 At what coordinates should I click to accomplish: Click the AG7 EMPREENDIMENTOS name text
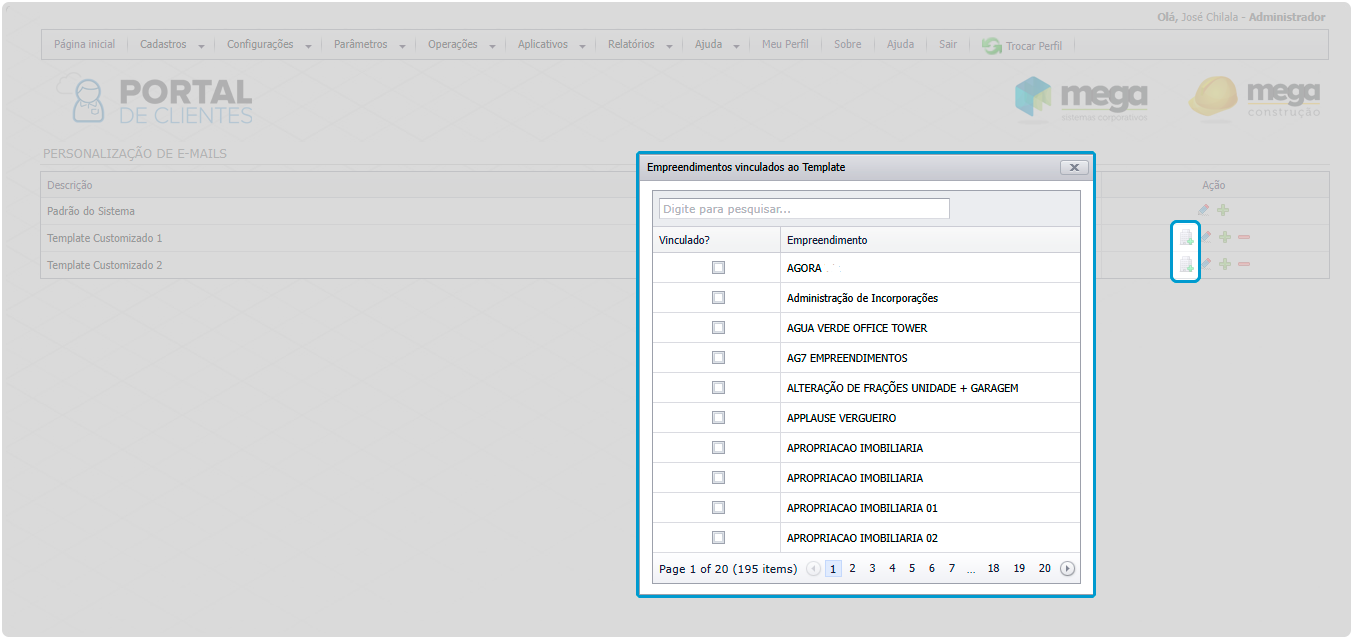click(x=847, y=358)
